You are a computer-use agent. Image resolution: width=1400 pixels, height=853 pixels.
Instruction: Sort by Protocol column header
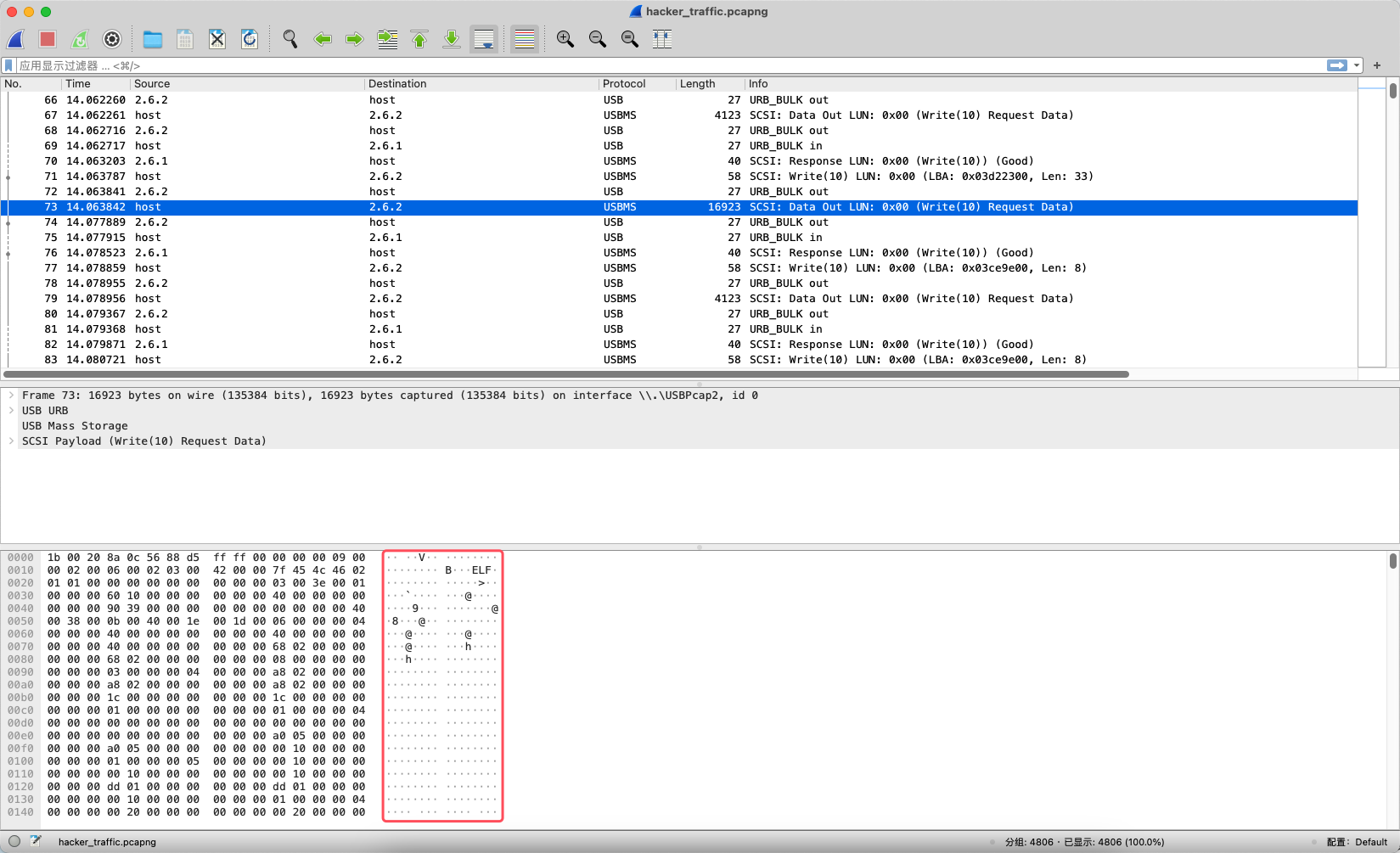[x=637, y=84]
